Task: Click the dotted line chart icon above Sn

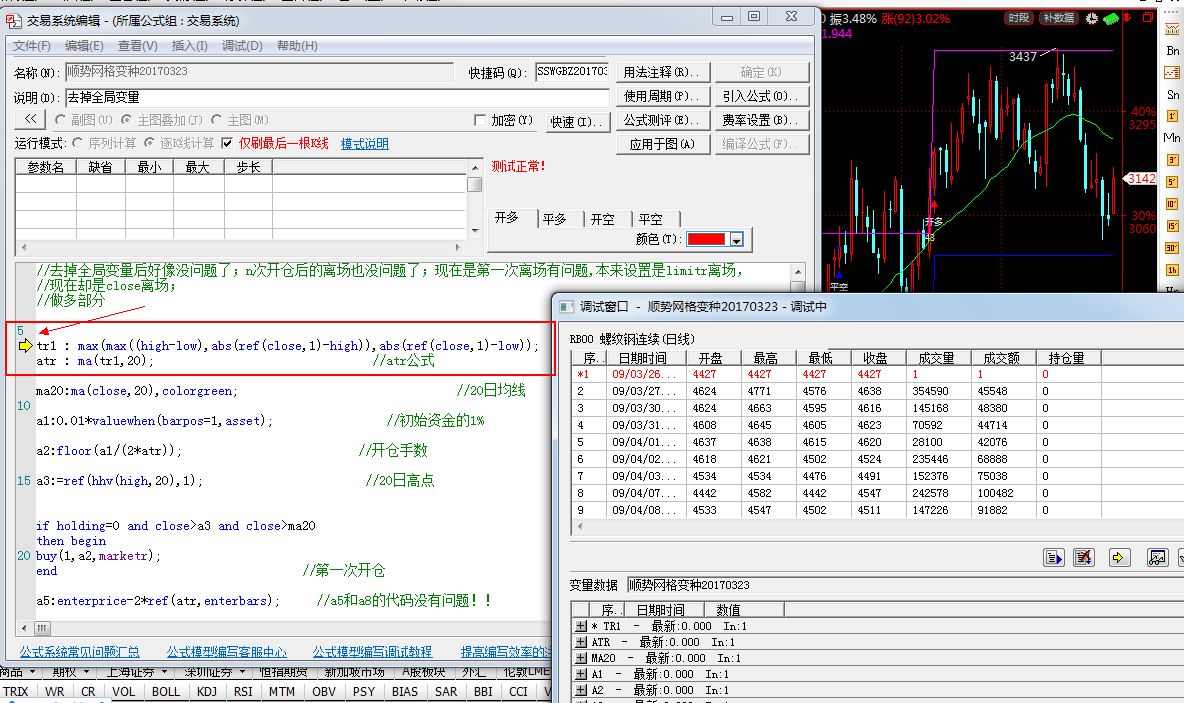Action: click(1172, 72)
